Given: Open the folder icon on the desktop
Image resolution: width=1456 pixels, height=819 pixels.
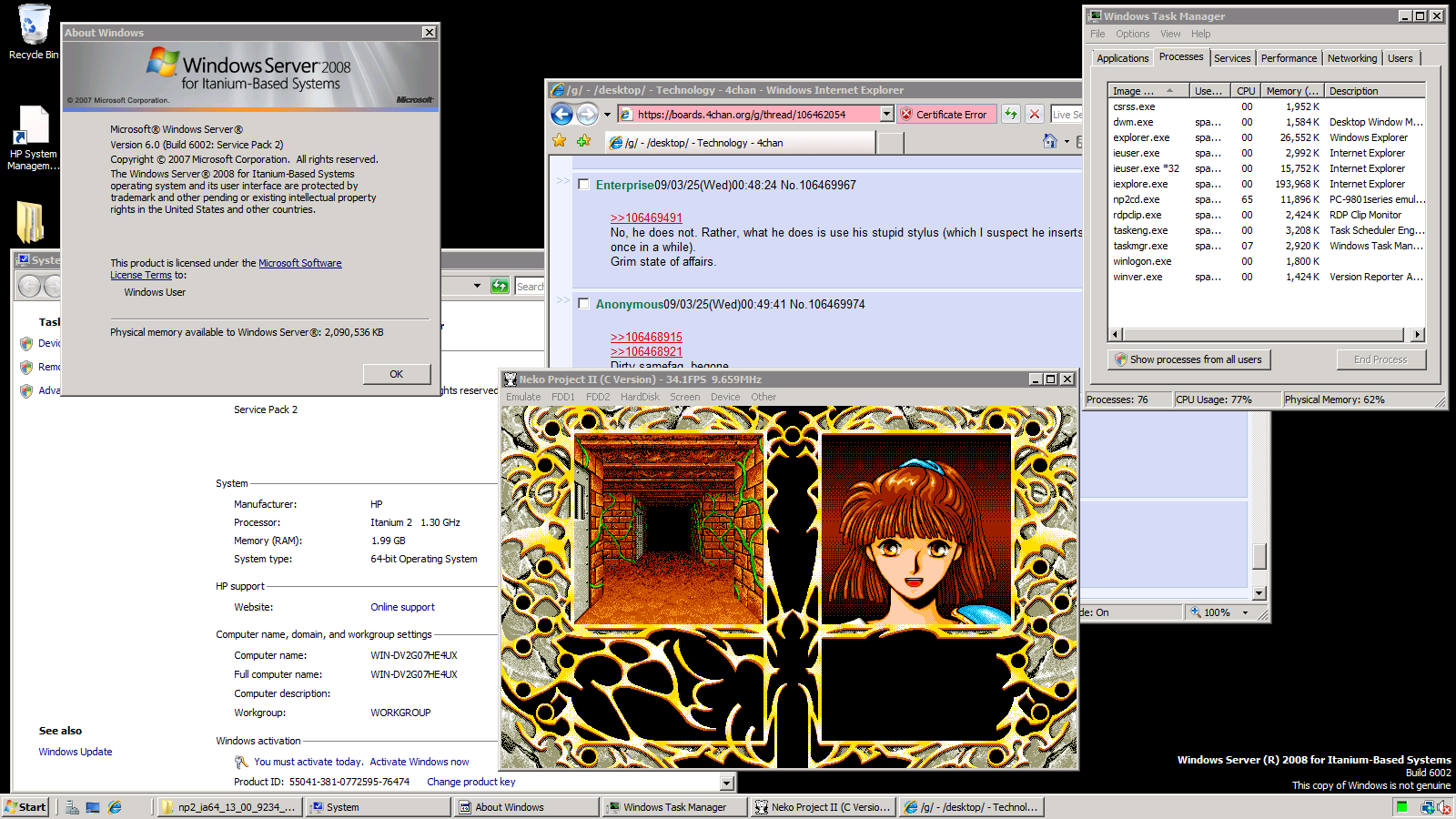Looking at the screenshot, I should click(x=30, y=221).
